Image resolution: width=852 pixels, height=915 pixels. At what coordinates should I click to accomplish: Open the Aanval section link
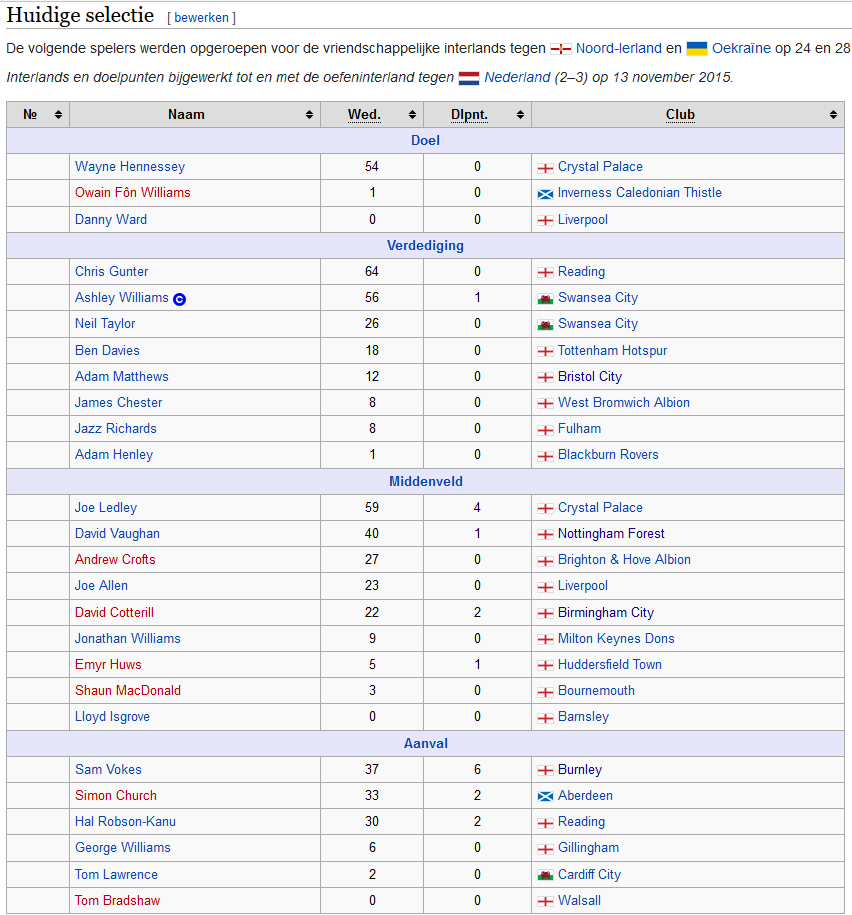pyautogui.click(x=425, y=743)
